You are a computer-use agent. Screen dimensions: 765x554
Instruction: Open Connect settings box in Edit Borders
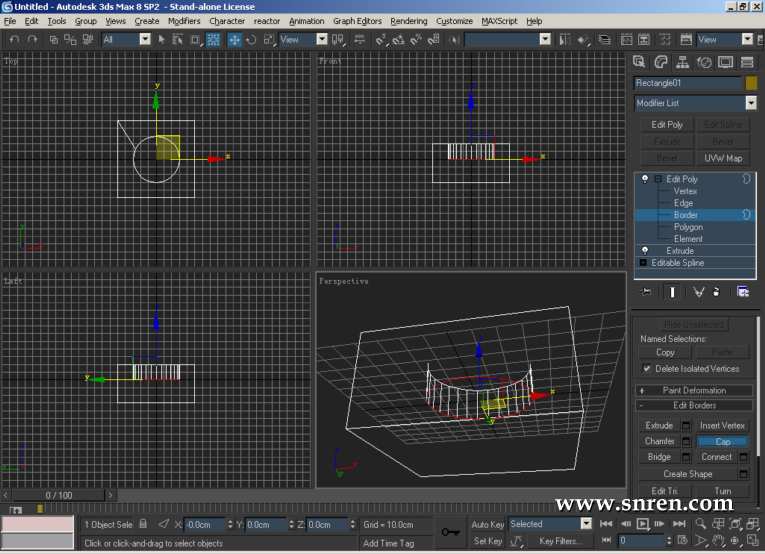coord(744,457)
